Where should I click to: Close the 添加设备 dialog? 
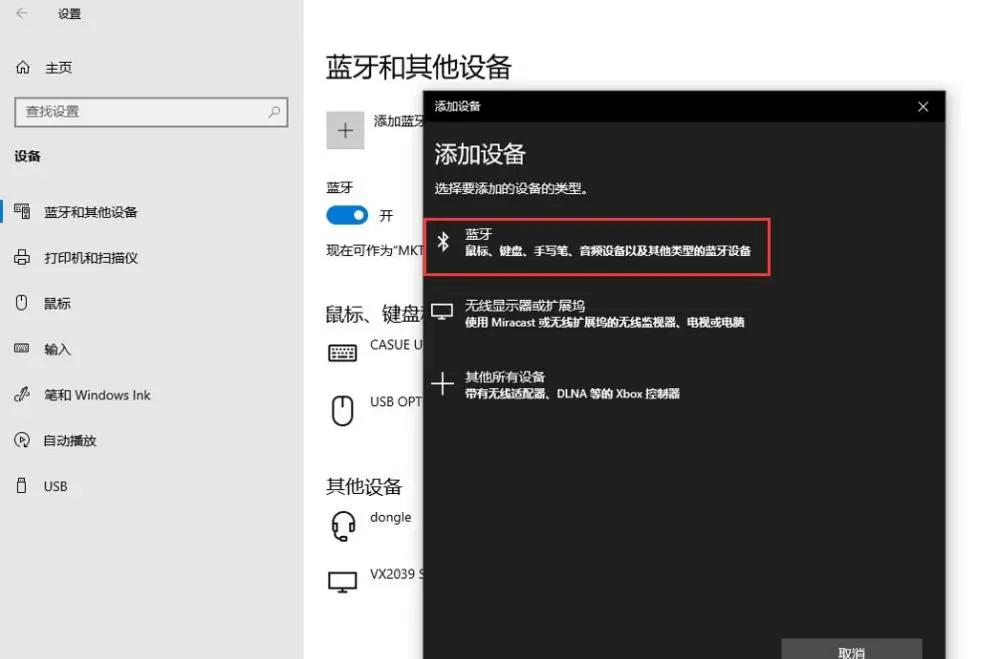[923, 107]
